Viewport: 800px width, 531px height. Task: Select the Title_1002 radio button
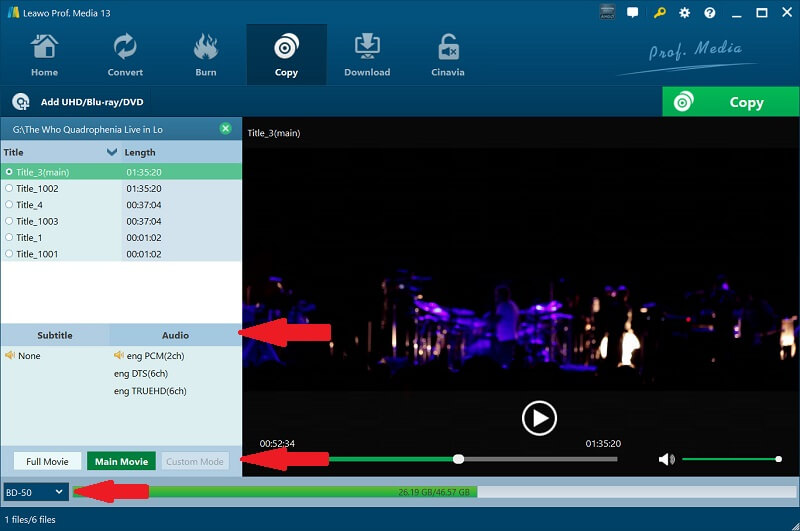(x=9, y=188)
